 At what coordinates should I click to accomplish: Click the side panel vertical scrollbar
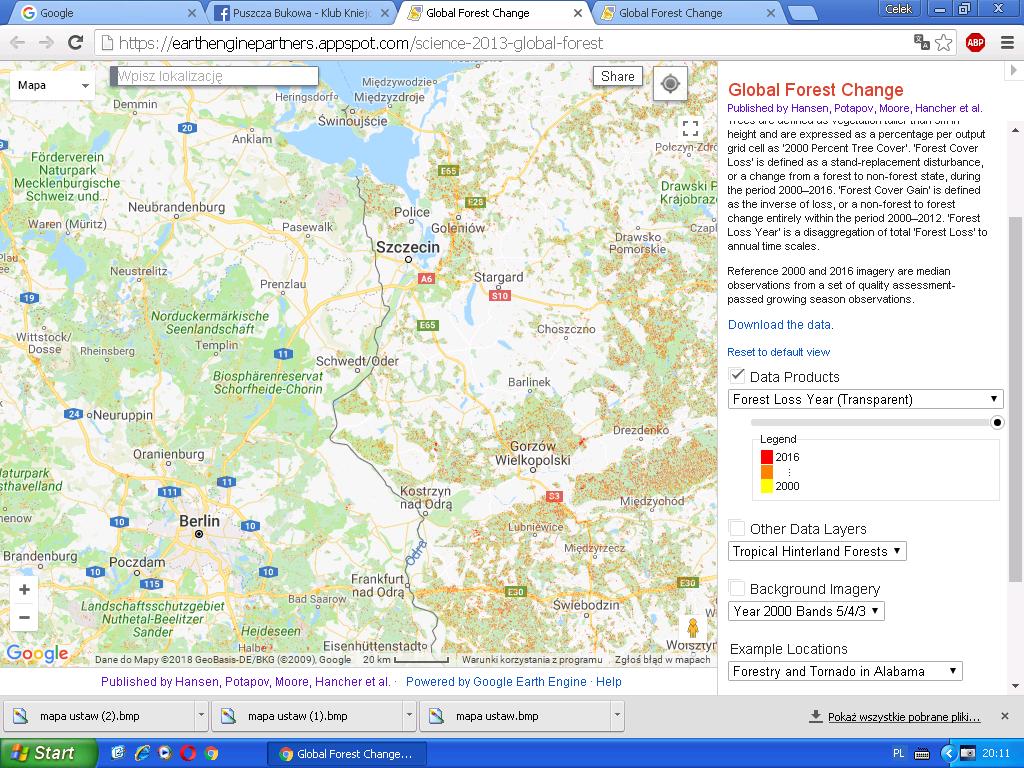(1015, 398)
